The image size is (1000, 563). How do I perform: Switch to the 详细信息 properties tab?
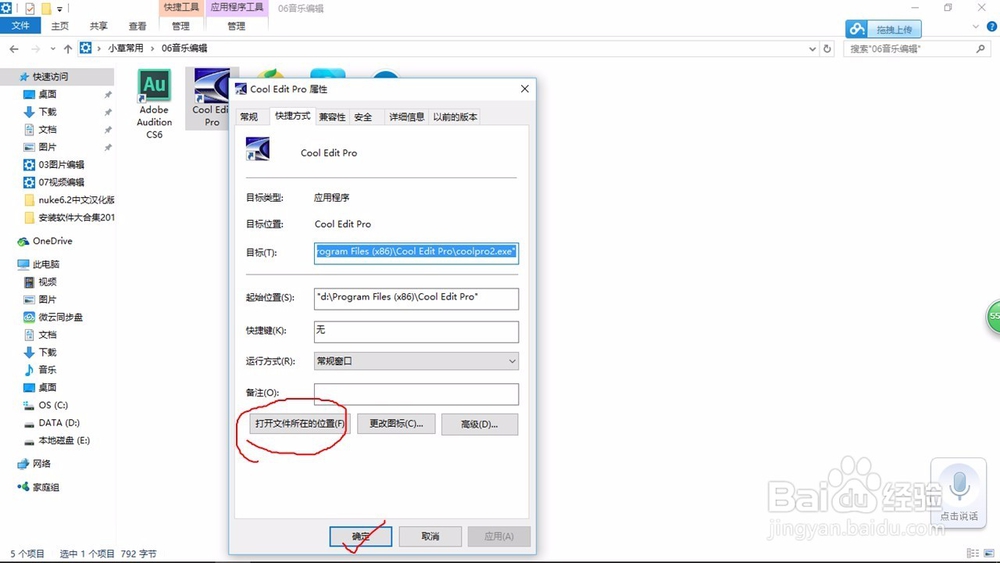pos(406,117)
